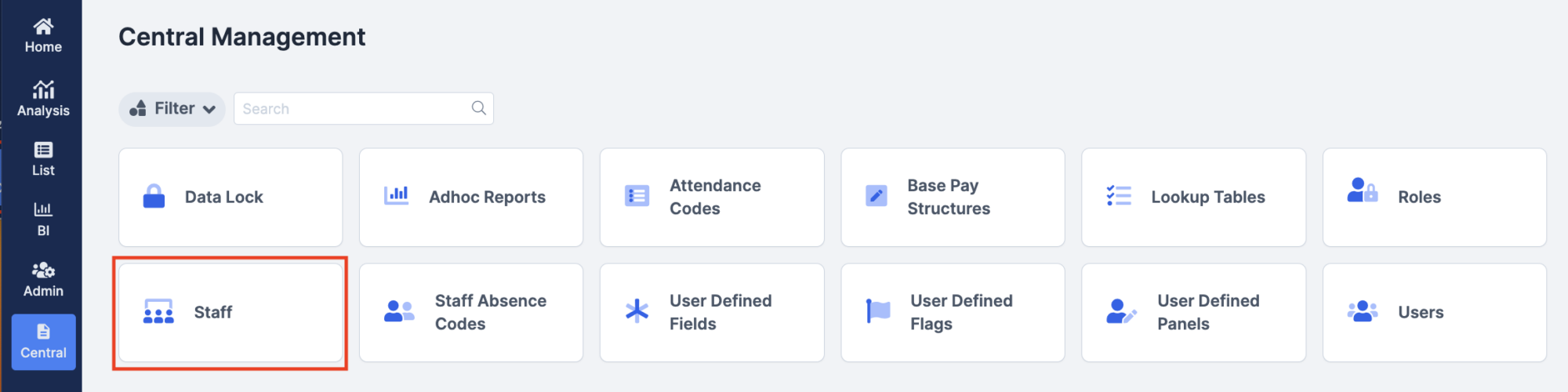Open the User Defined Panels tile
This screenshot has width=1568, height=392.
[x=1194, y=313]
